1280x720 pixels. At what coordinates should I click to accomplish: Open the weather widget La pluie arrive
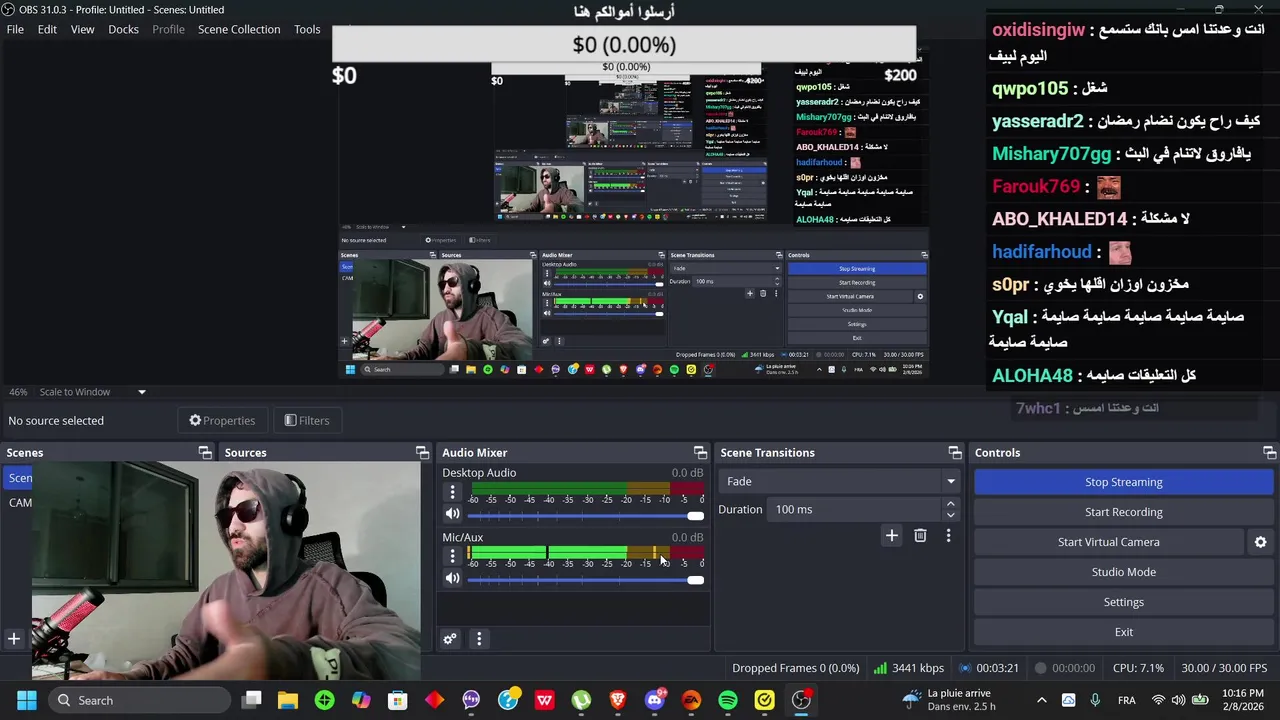[948, 700]
